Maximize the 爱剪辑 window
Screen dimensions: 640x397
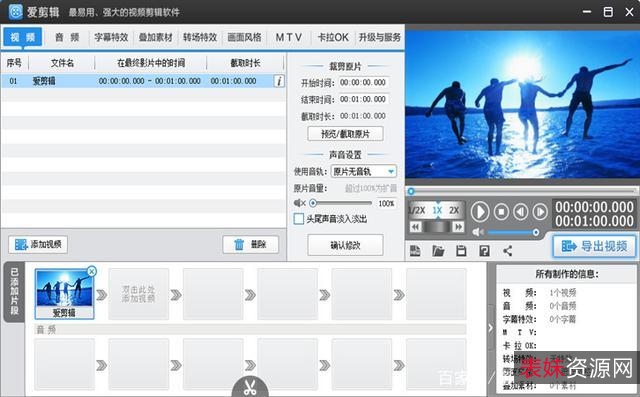point(608,11)
